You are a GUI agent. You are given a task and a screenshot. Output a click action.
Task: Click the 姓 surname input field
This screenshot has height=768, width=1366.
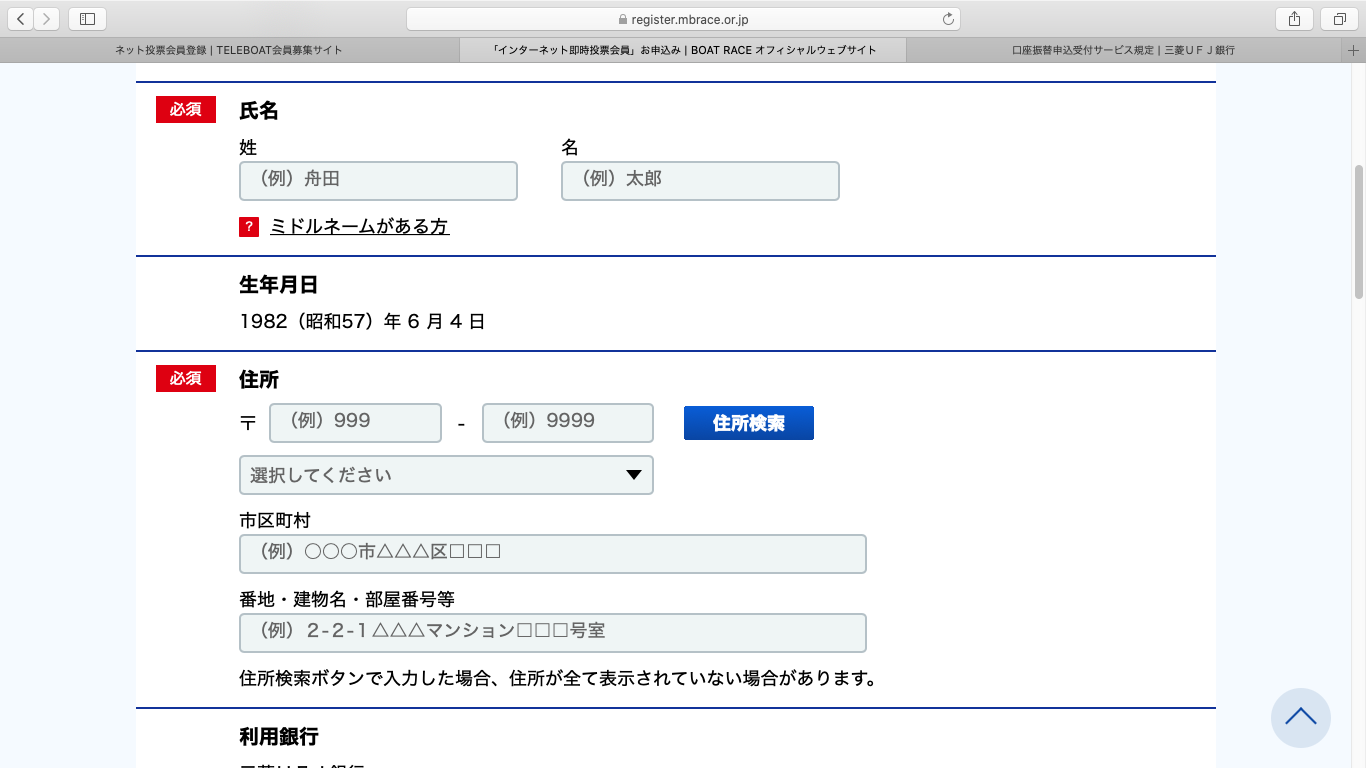coord(378,181)
